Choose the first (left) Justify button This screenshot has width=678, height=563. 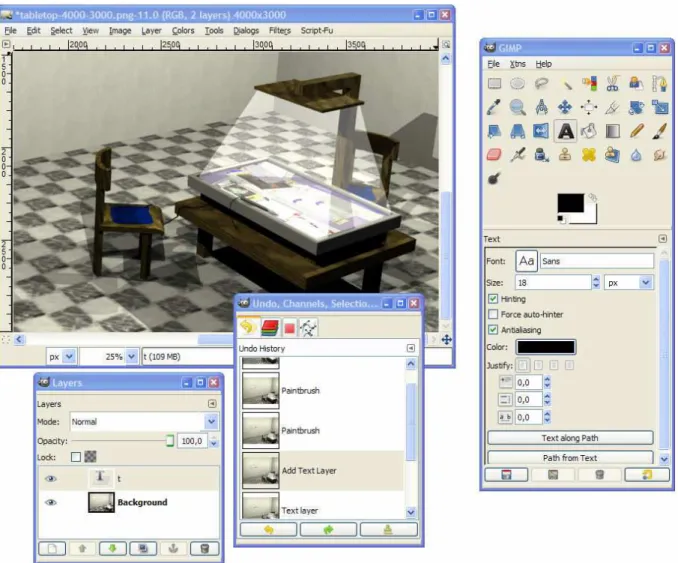(523, 366)
